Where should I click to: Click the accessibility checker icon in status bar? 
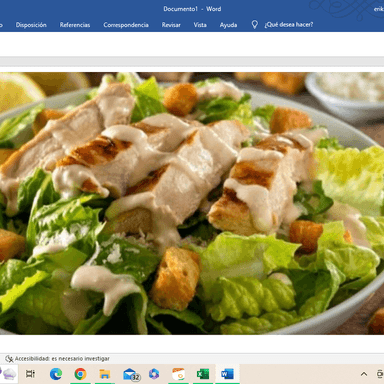pyautogui.click(x=9, y=359)
